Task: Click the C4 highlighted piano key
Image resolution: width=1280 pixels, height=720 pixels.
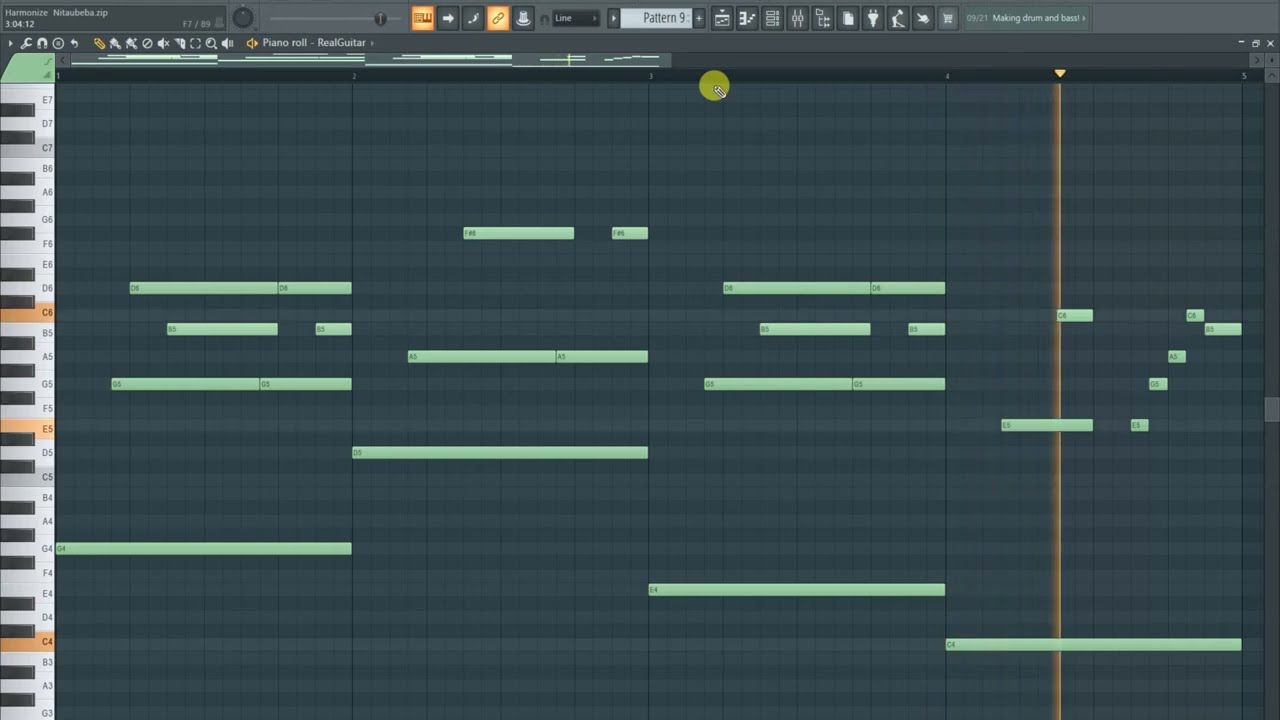Action: point(27,642)
